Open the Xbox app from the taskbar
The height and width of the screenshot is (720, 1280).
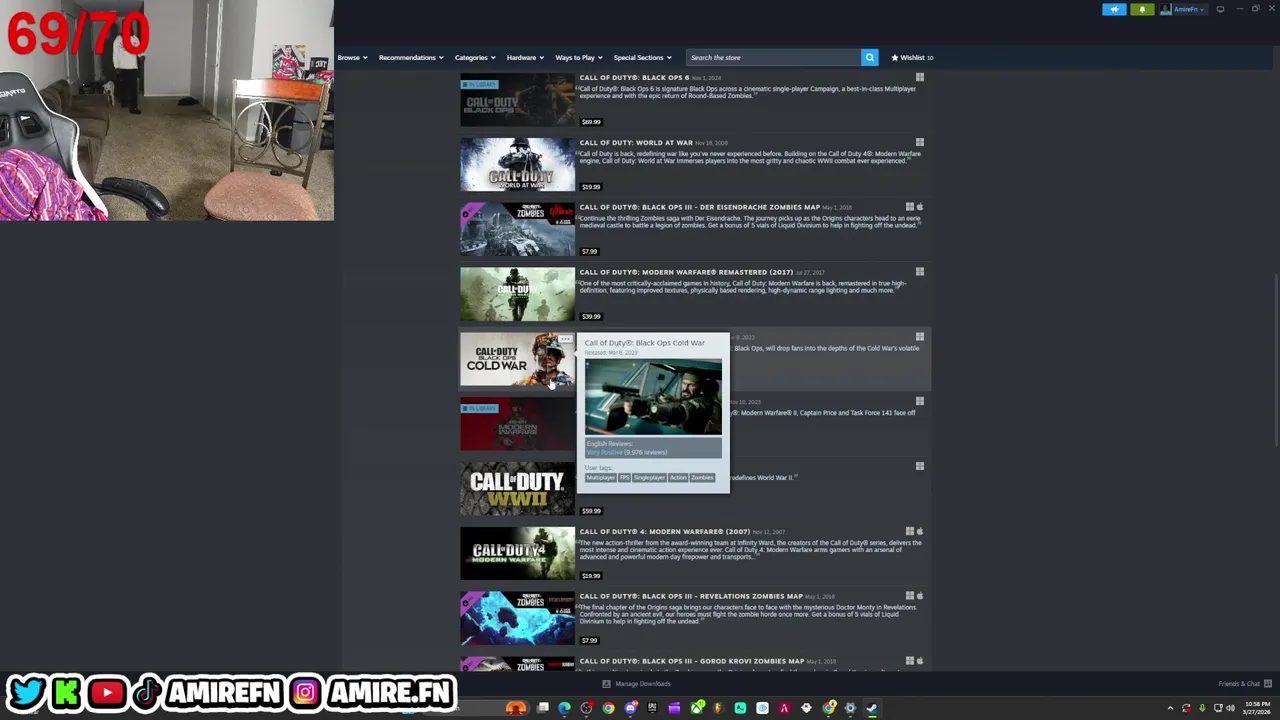pyautogui.click(x=696, y=708)
